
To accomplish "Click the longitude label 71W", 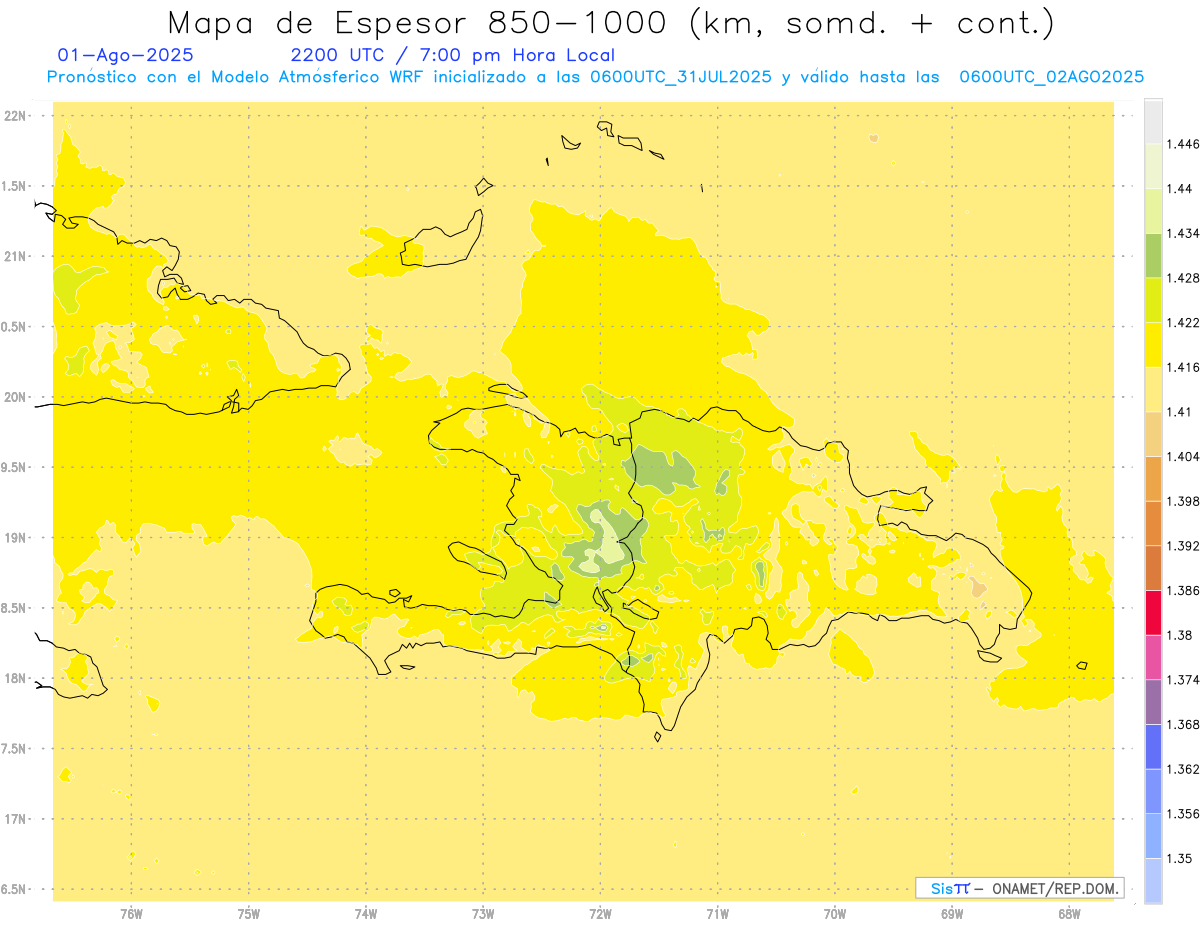I will tap(717, 914).
